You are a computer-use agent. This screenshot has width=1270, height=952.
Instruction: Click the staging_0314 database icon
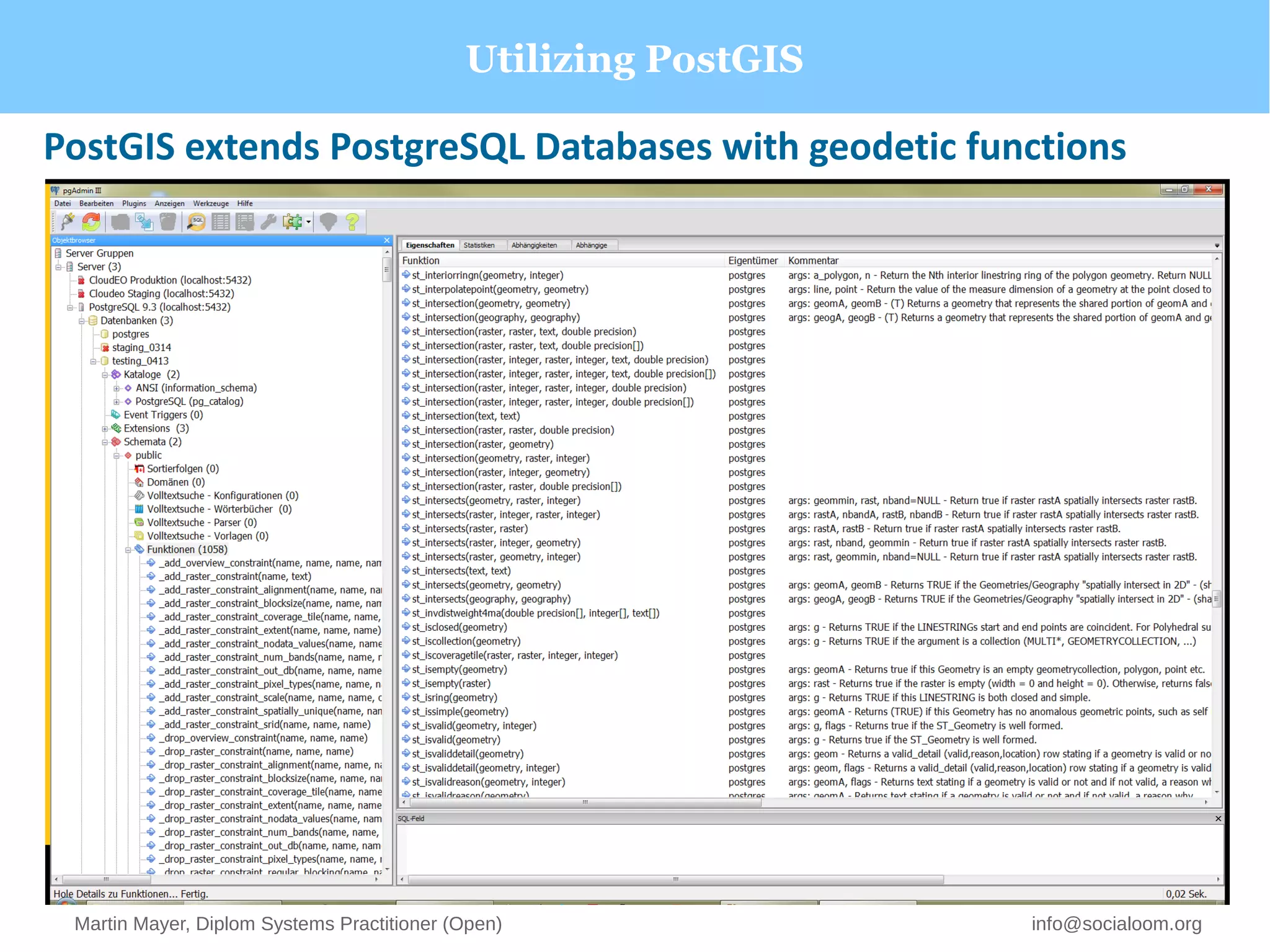coord(105,348)
